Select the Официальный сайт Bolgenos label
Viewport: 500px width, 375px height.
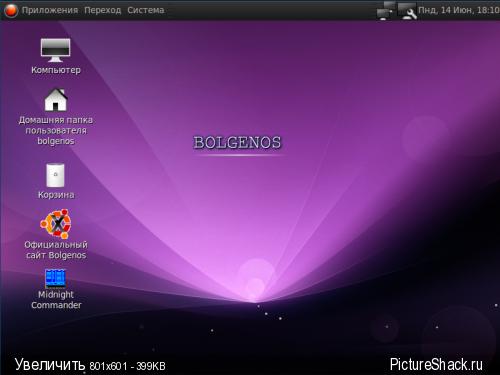point(56,250)
